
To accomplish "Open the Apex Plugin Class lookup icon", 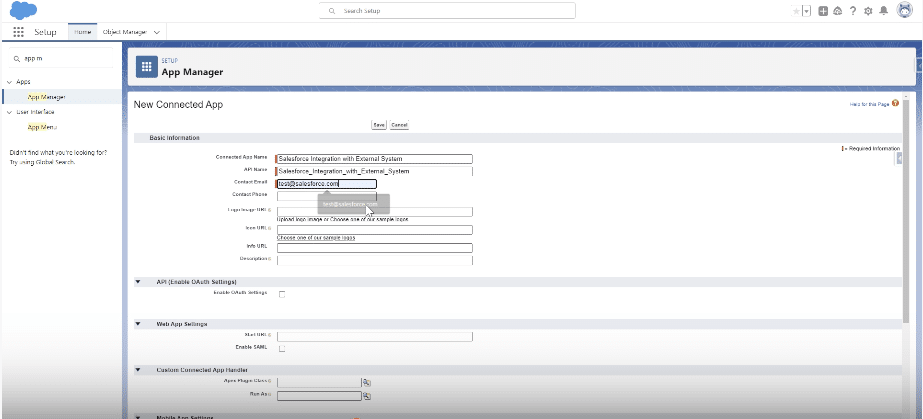I will [367, 382].
